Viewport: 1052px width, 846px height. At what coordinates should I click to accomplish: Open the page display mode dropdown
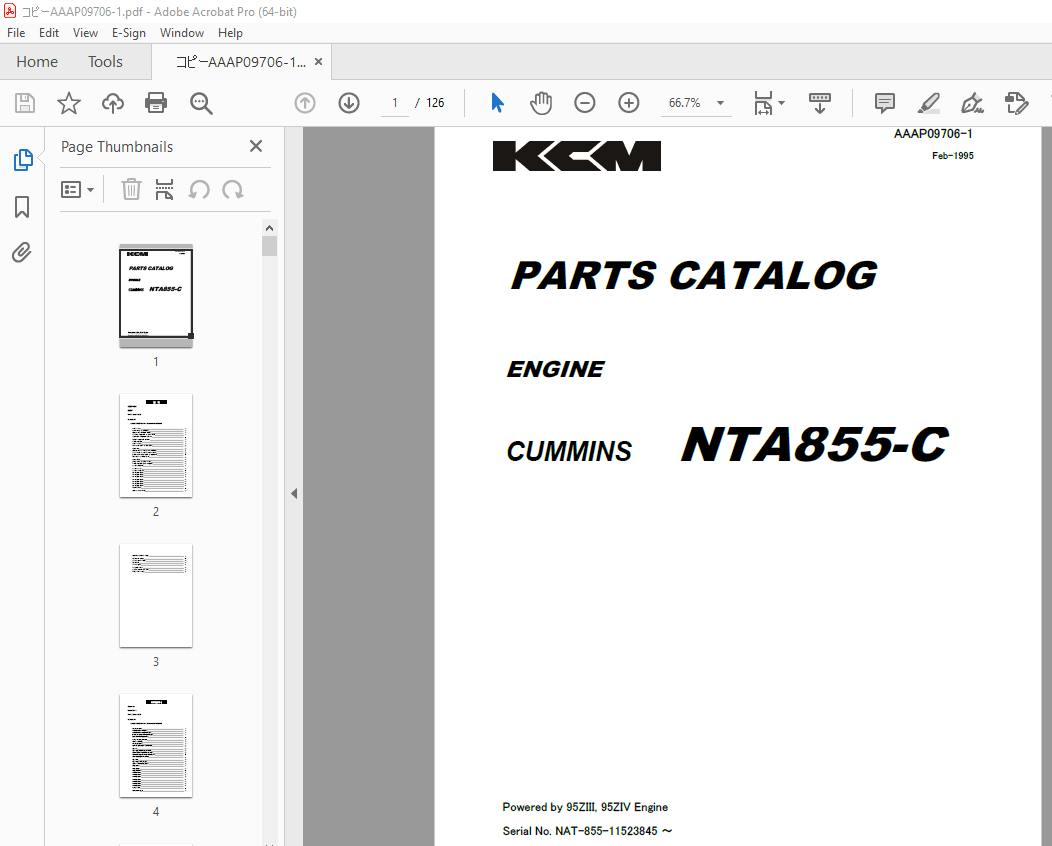pos(768,103)
